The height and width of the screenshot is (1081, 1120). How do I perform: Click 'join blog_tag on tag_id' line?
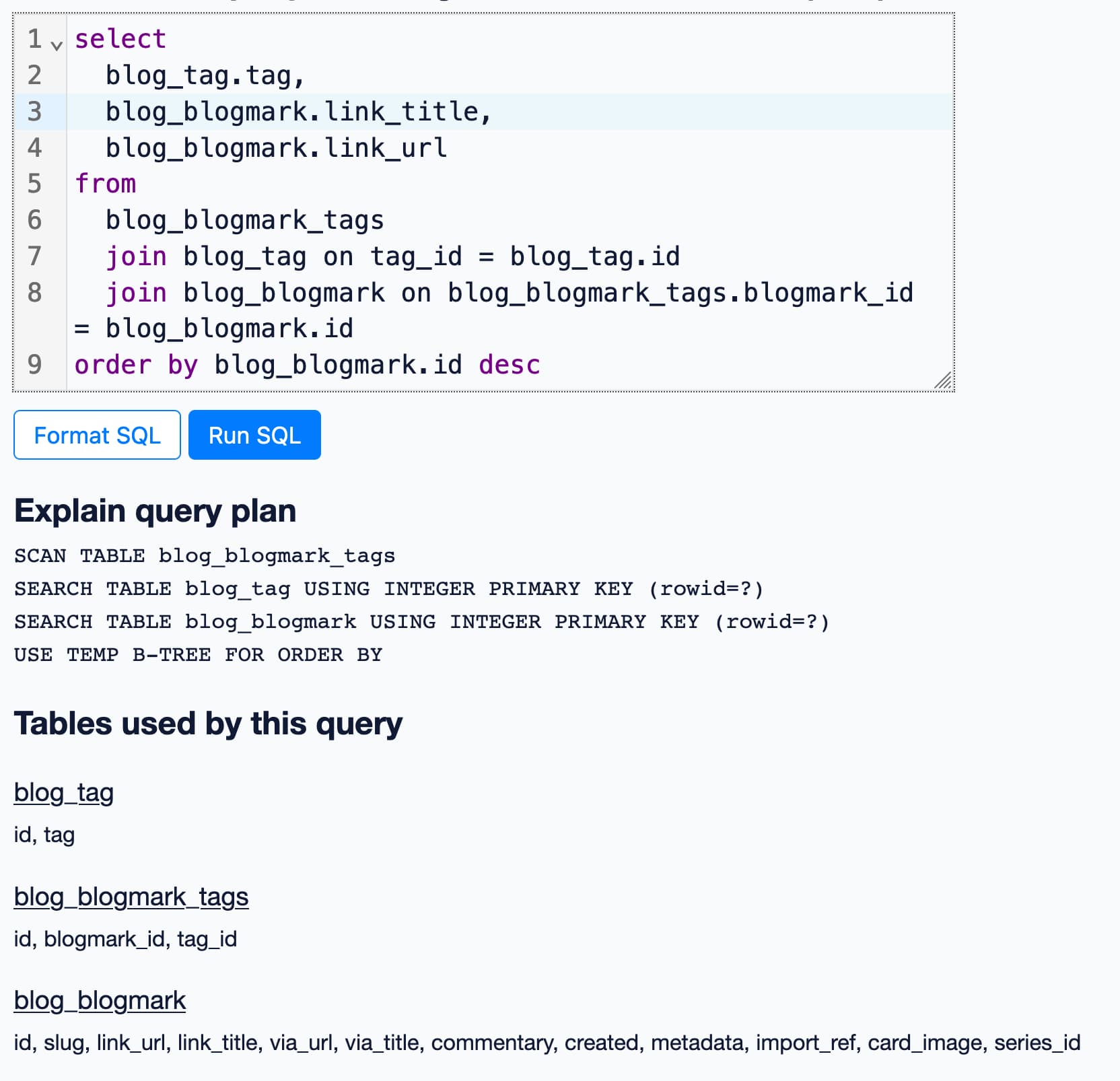pyautogui.click(x=392, y=256)
